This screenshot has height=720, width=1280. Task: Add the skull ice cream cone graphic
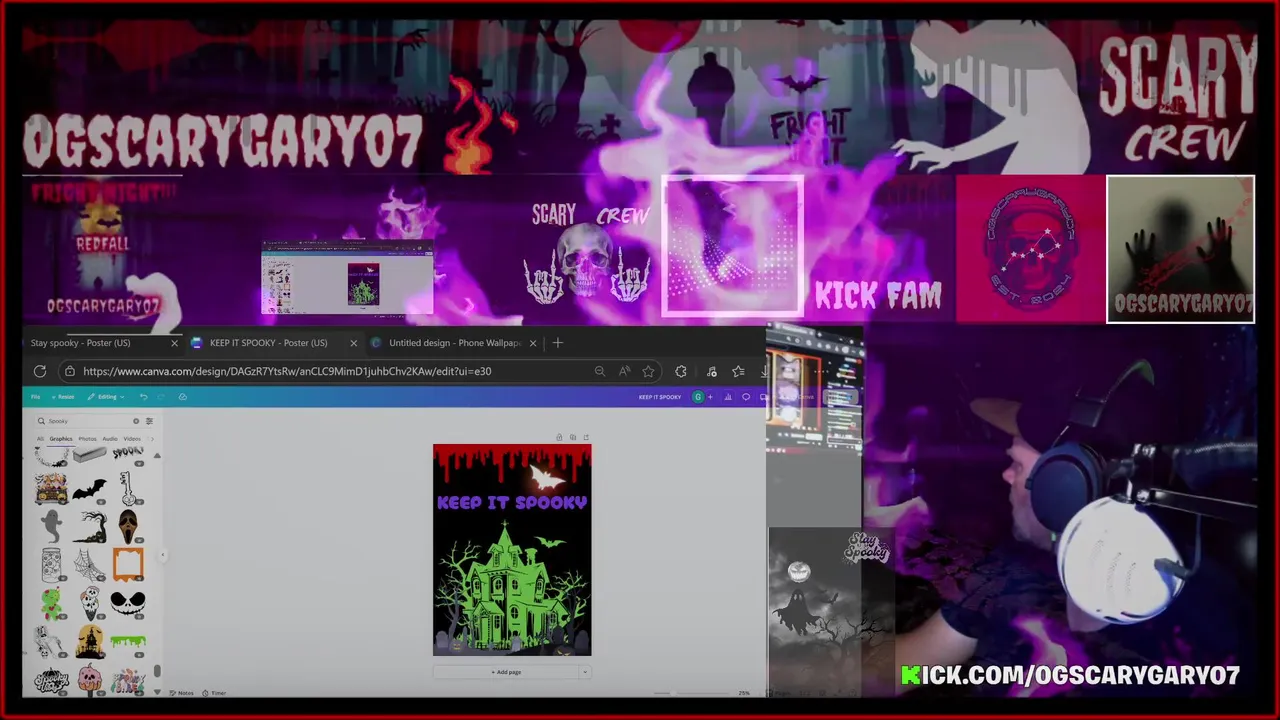tap(90, 603)
